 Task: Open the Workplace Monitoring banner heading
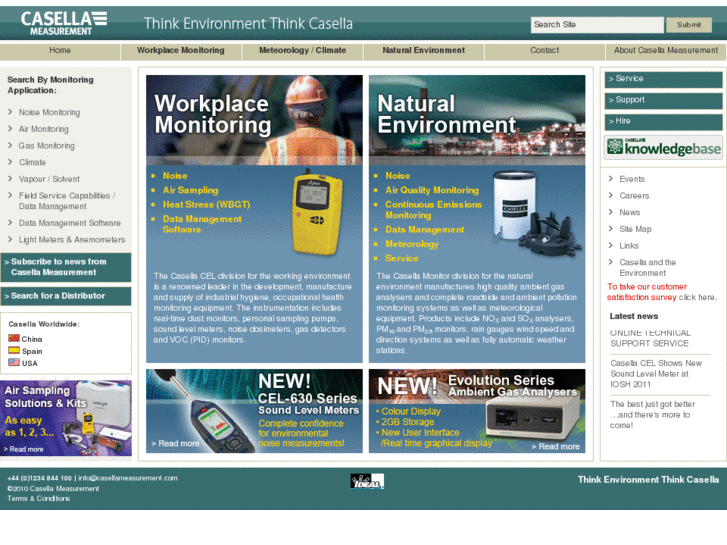(x=212, y=114)
